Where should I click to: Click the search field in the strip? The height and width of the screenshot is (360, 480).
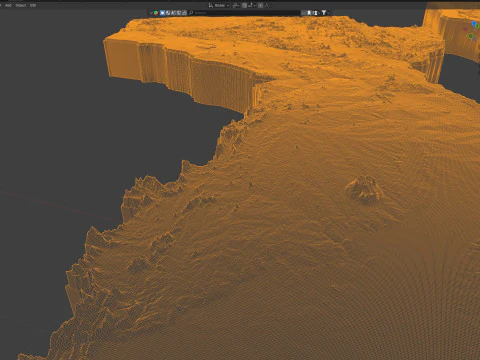coord(245,13)
